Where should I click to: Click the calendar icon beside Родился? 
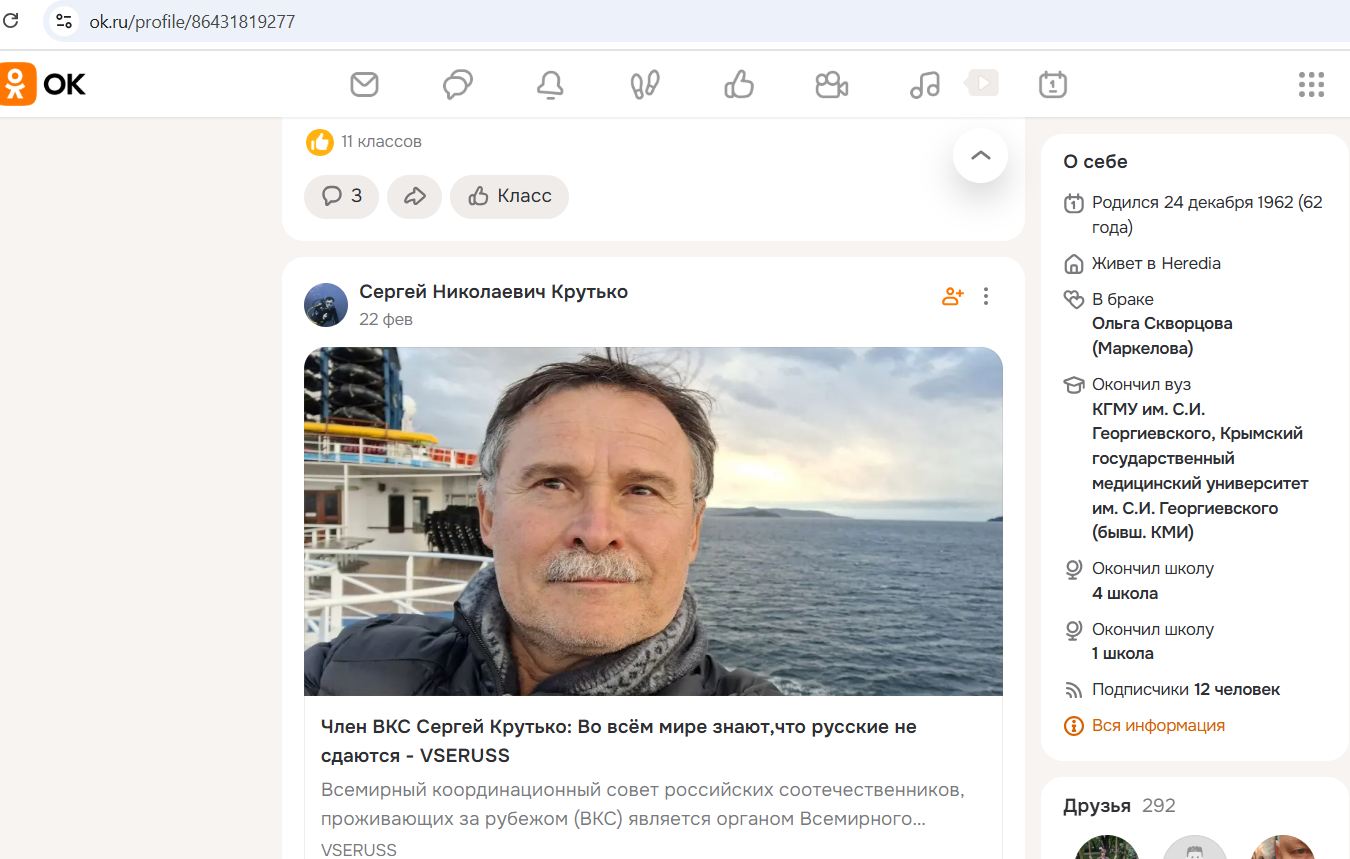(x=1073, y=204)
